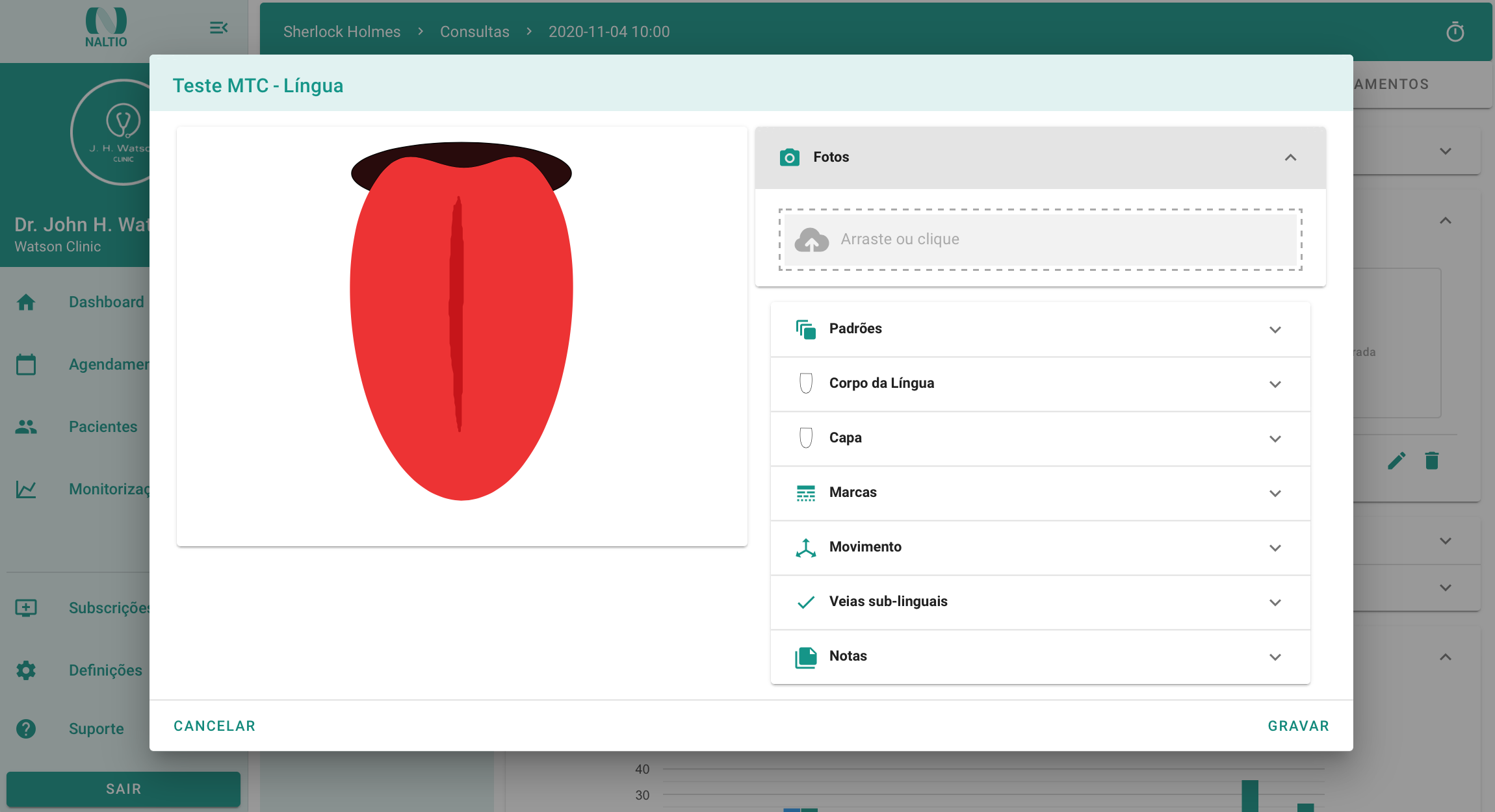Click the Movimento arrows icon
Image resolution: width=1495 pixels, height=812 pixels.
(x=805, y=548)
